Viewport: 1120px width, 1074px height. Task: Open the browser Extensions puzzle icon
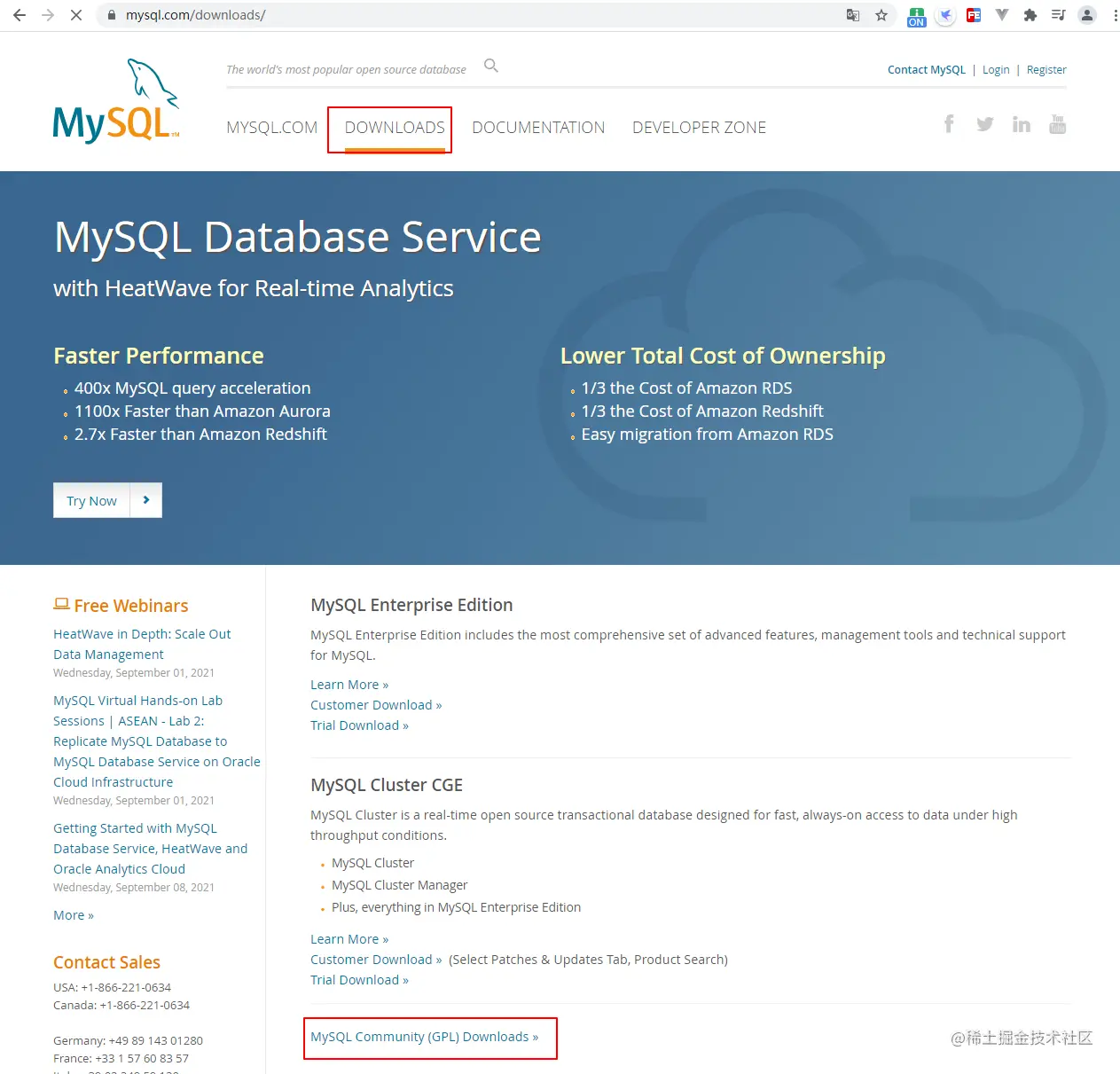[1030, 15]
